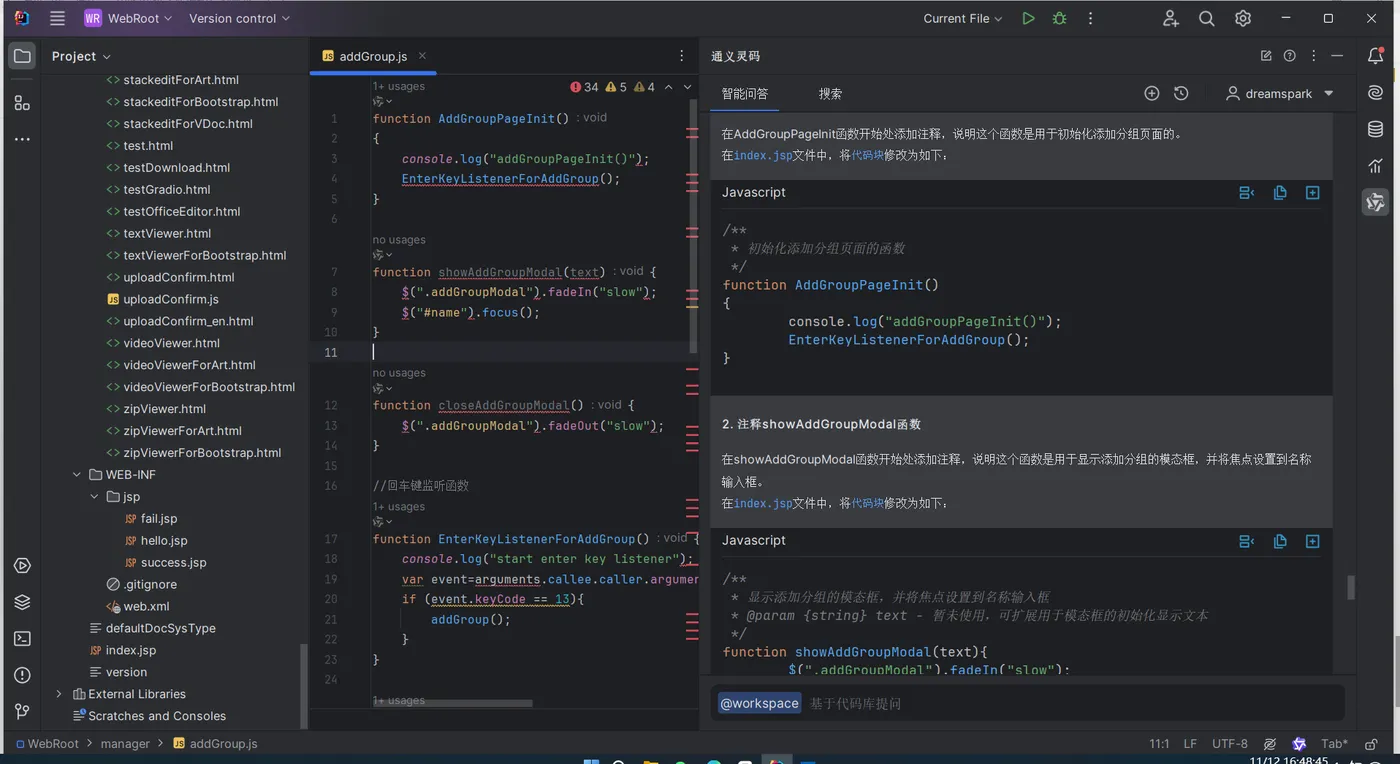This screenshot has width=1400, height=764.
Task: Select uploadConfirm.js in project tree
Action: [x=171, y=299]
